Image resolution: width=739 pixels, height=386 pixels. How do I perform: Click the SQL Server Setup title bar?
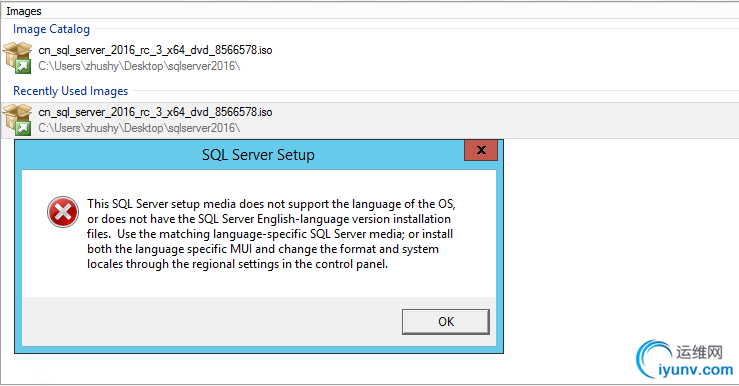[258, 155]
